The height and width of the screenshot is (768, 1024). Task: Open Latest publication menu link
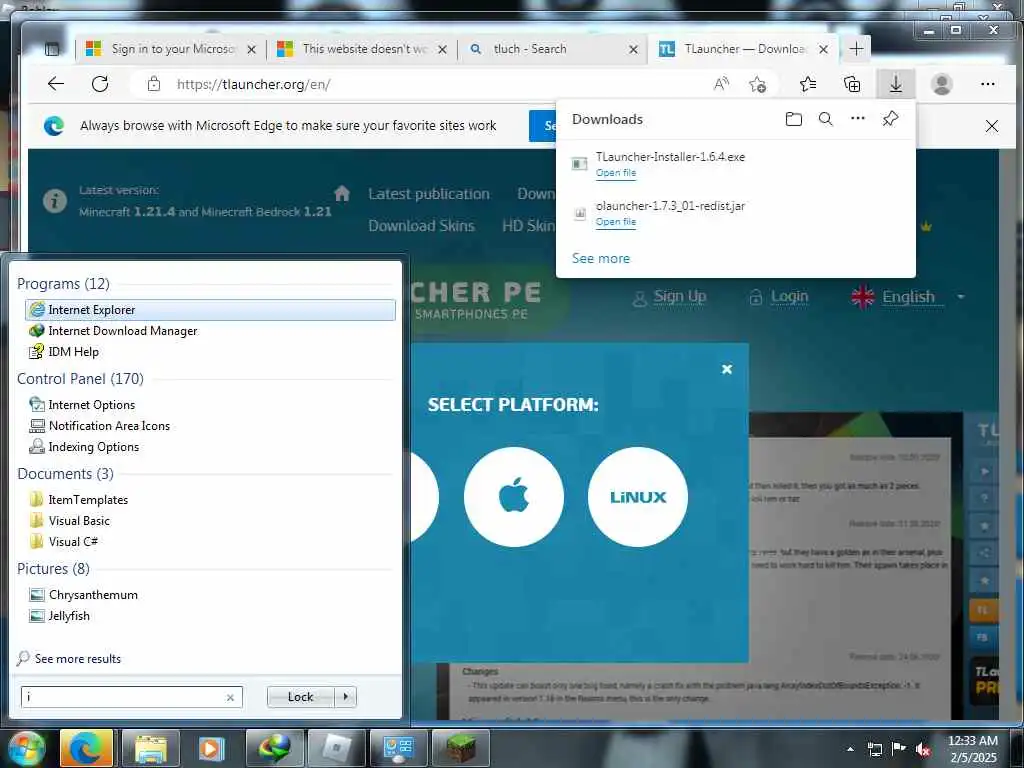click(428, 194)
